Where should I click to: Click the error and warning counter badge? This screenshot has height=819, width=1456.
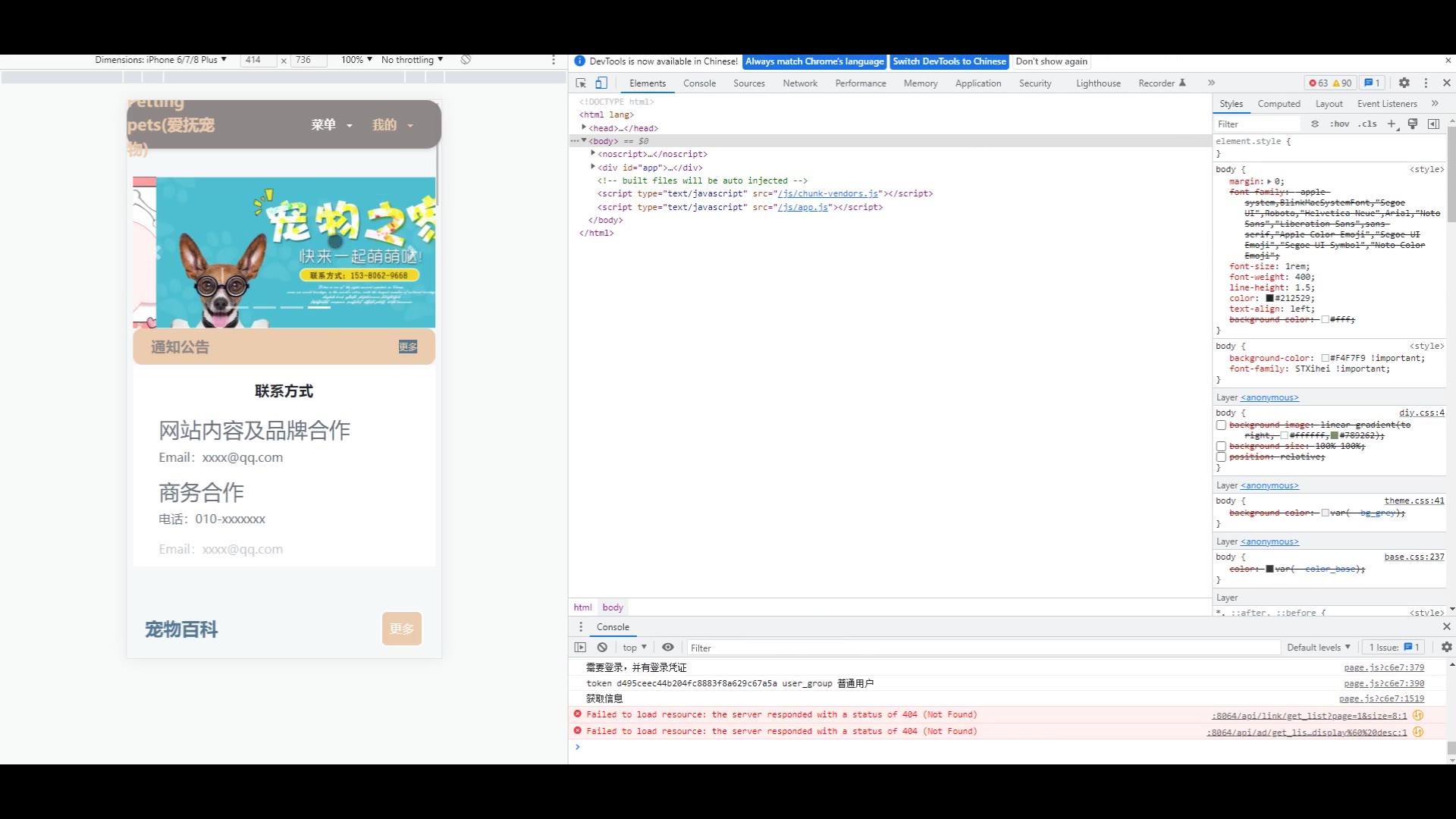(x=1331, y=83)
